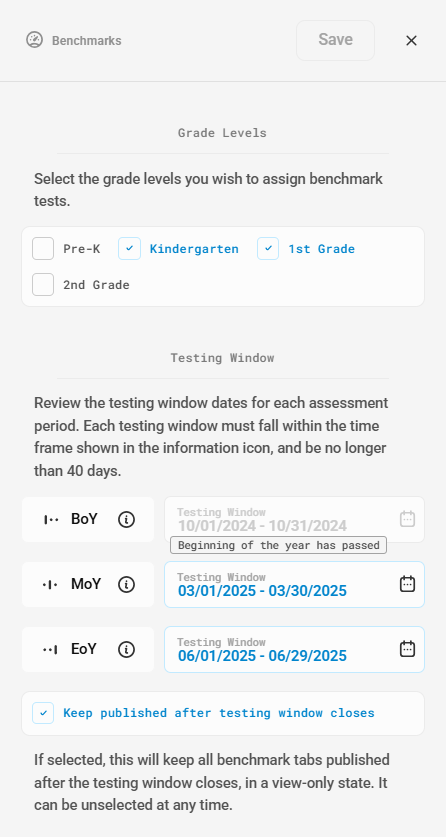
Task: Disable Keep published after testing window closes
Action: [43, 713]
